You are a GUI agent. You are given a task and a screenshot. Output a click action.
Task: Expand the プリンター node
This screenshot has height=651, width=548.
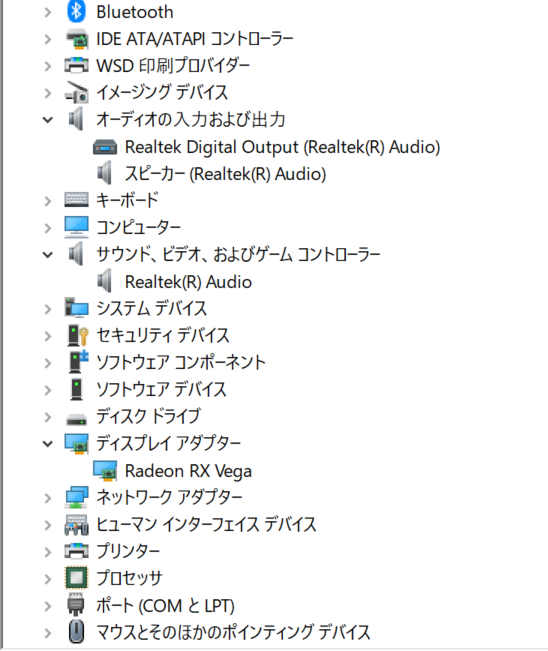point(48,552)
